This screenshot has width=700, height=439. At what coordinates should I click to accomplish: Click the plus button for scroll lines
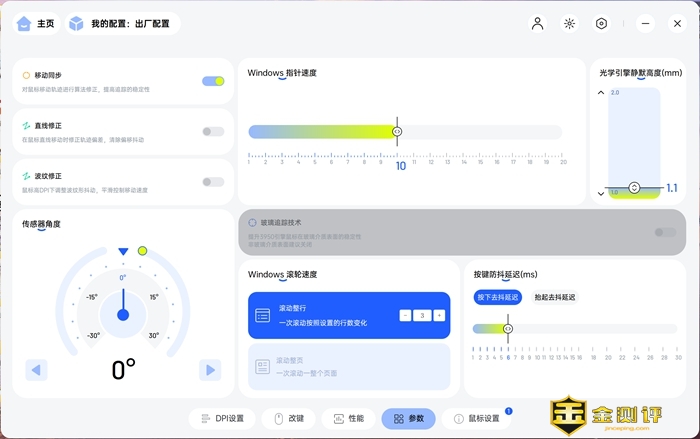tap(440, 315)
